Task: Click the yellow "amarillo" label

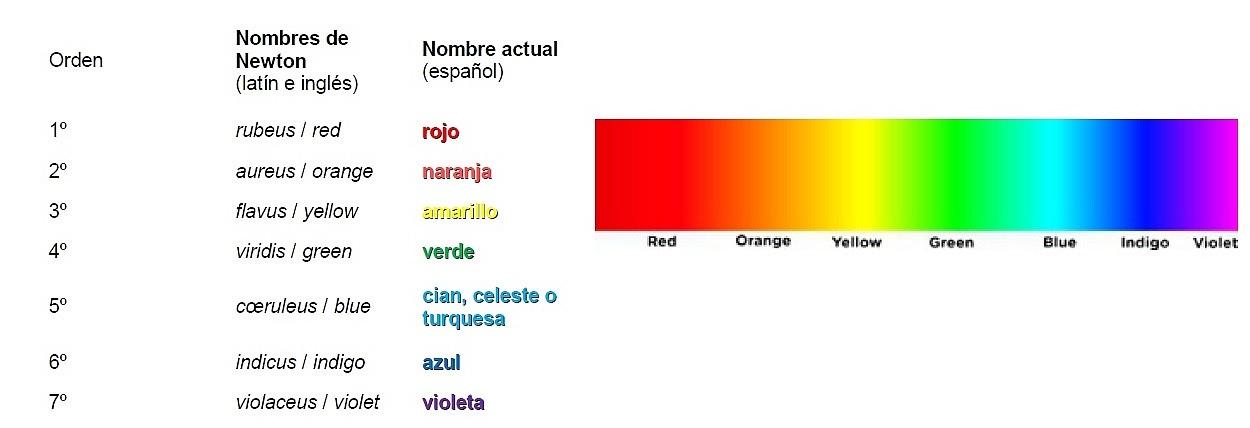Action: [x=460, y=212]
